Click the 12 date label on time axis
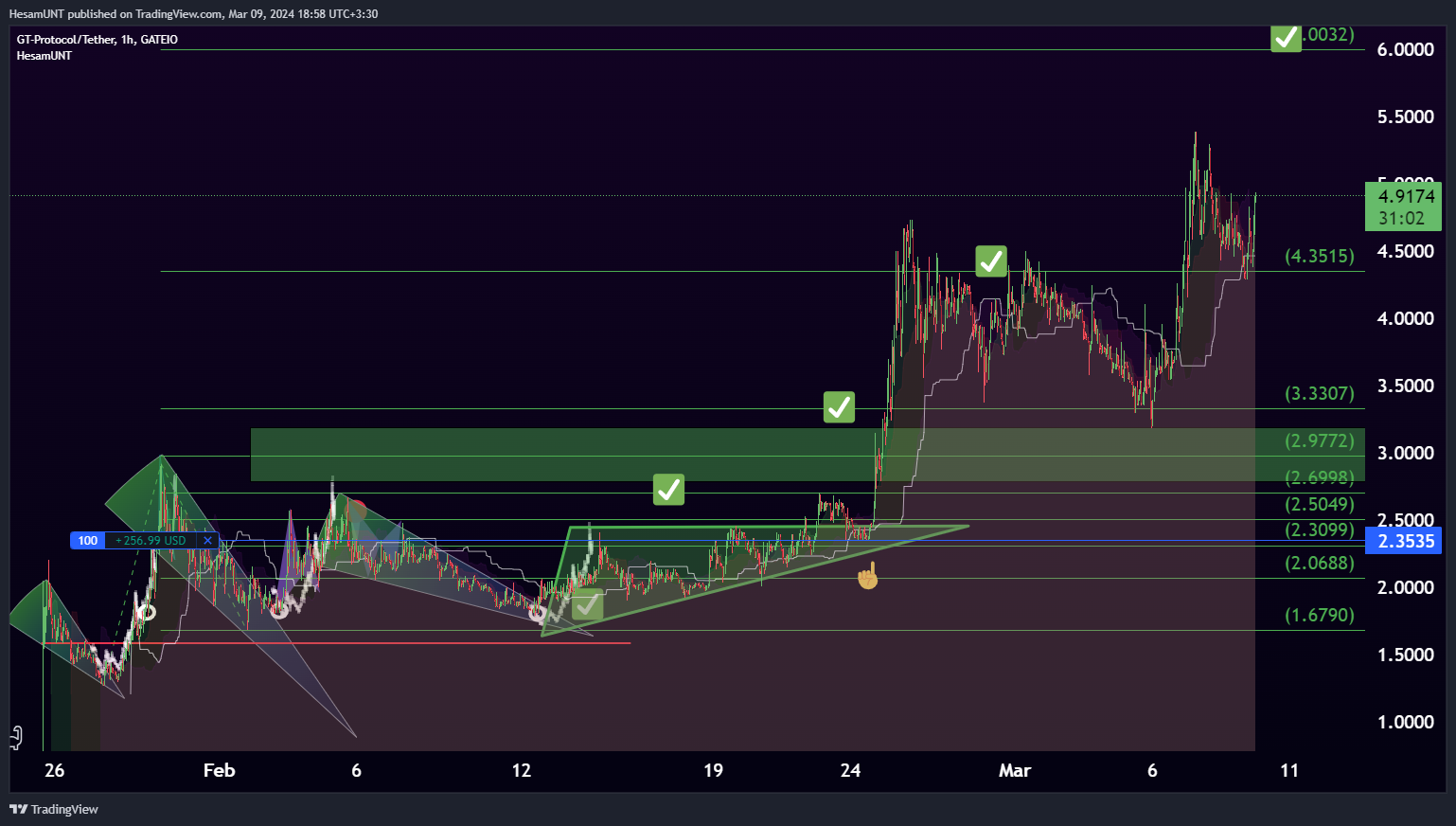Image resolution: width=1456 pixels, height=826 pixels. [x=522, y=770]
